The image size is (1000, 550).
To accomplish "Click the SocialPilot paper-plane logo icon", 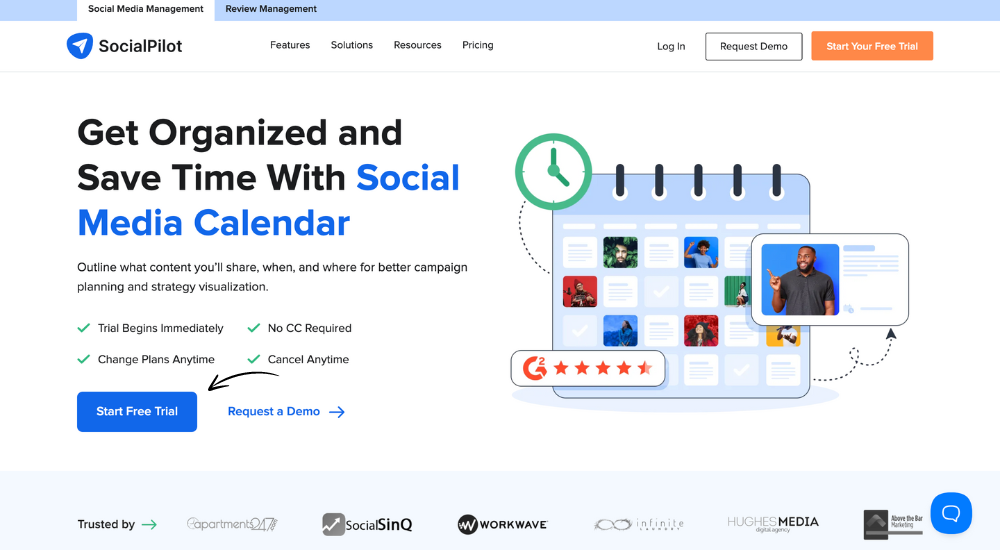I will tap(80, 46).
